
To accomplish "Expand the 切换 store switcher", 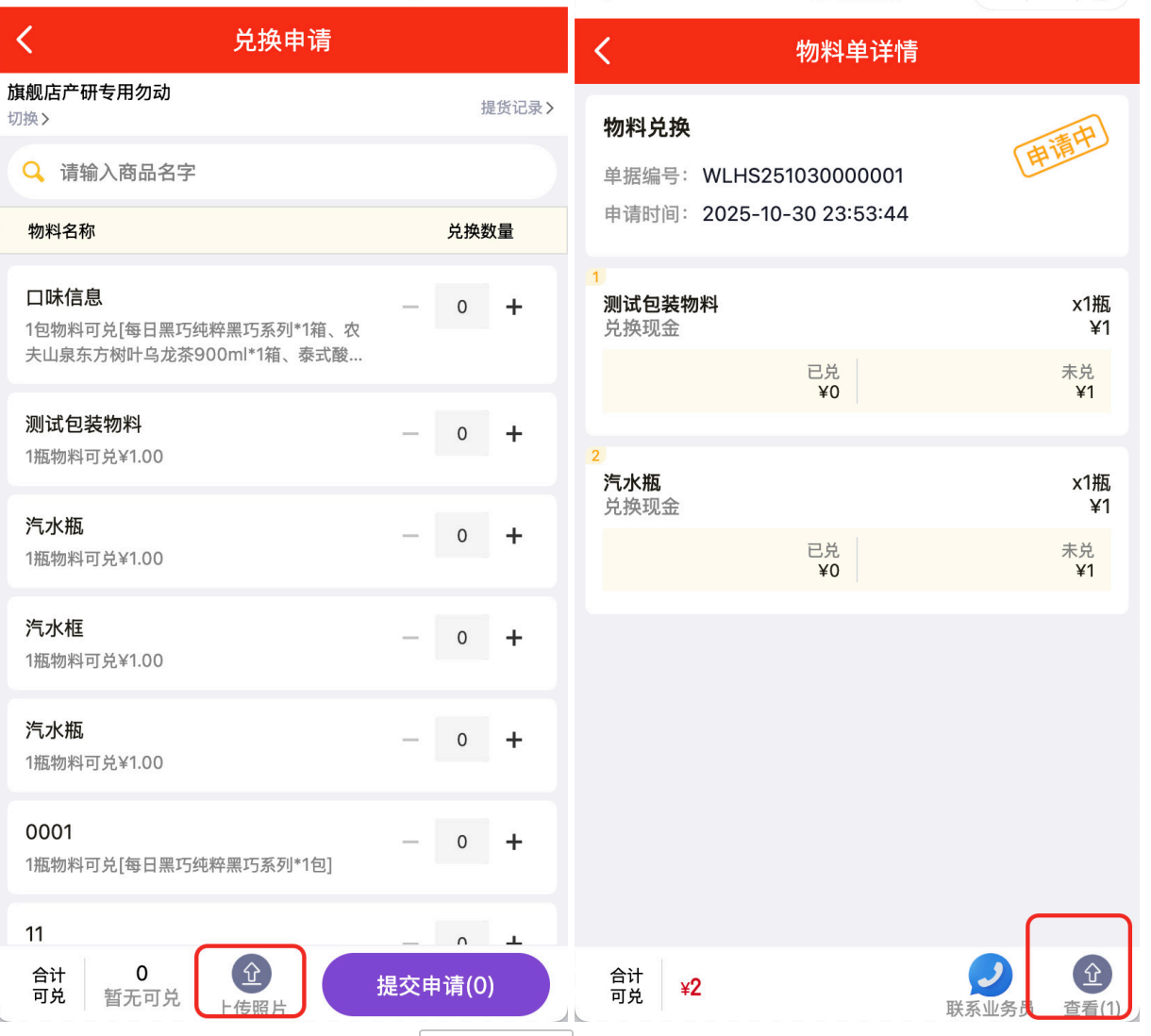I will click(28, 119).
